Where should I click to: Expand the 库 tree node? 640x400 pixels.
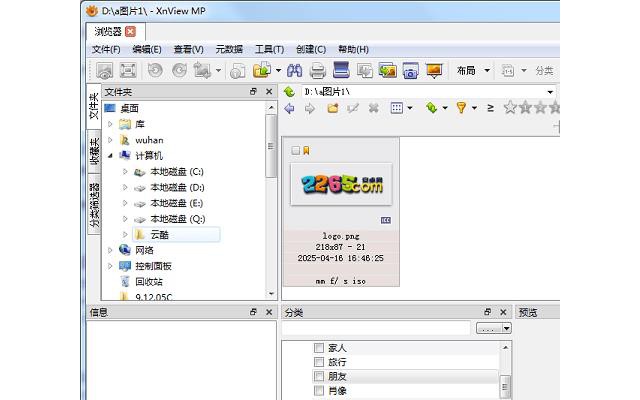coord(110,124)
